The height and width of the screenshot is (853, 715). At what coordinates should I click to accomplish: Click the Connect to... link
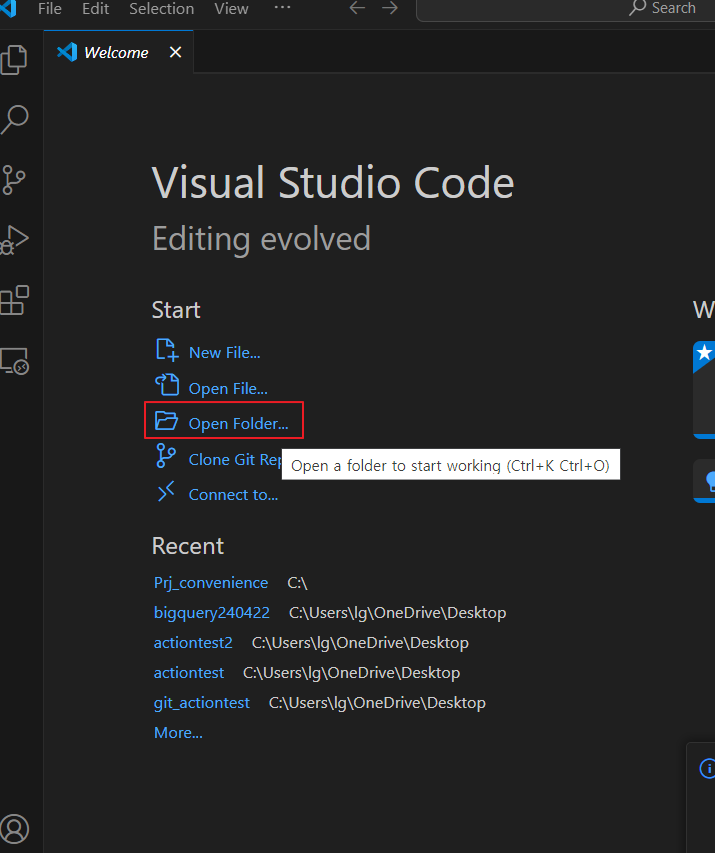233,495
